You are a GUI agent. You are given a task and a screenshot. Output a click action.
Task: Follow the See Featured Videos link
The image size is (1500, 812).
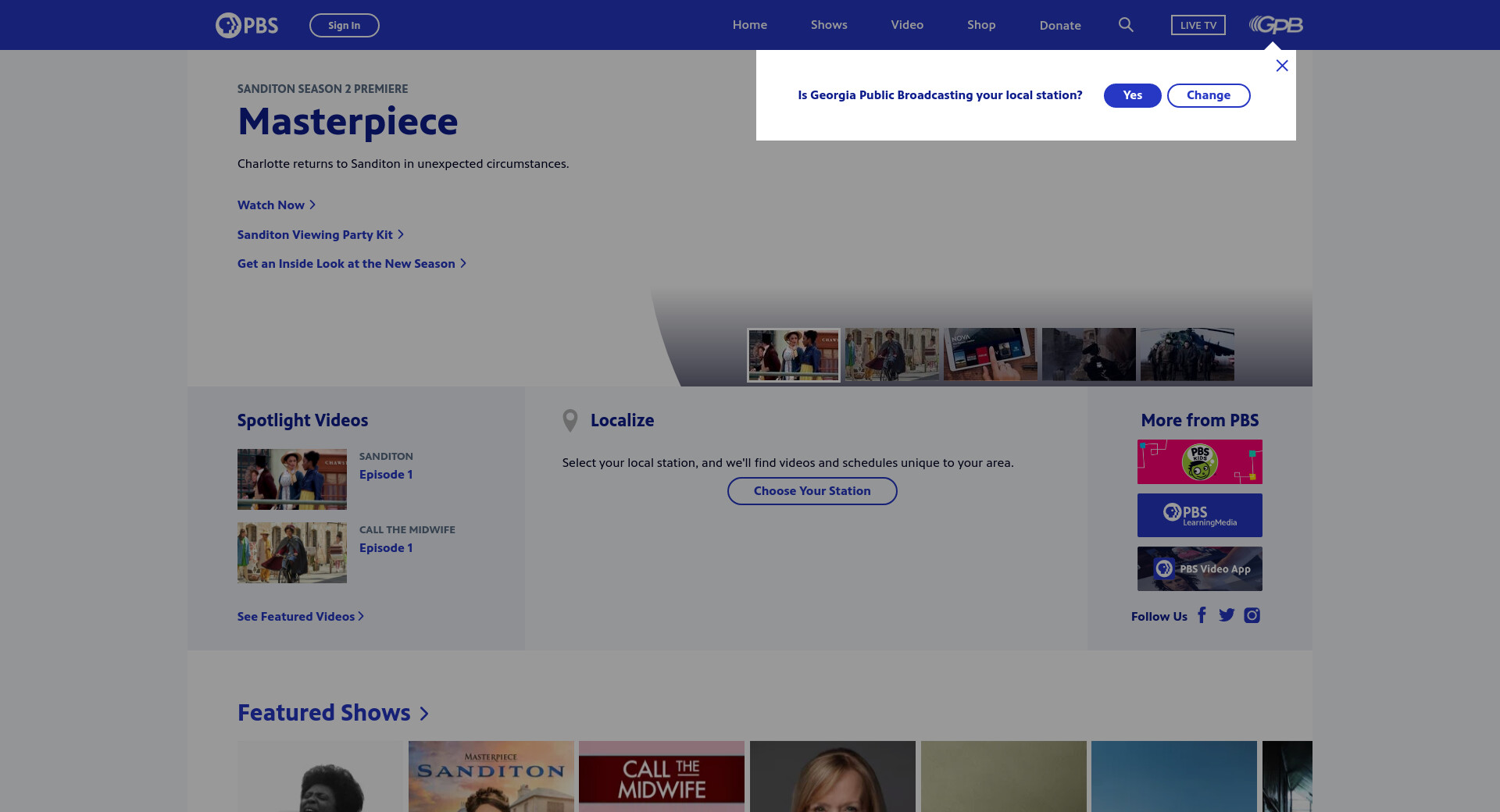tap(301, 617)
